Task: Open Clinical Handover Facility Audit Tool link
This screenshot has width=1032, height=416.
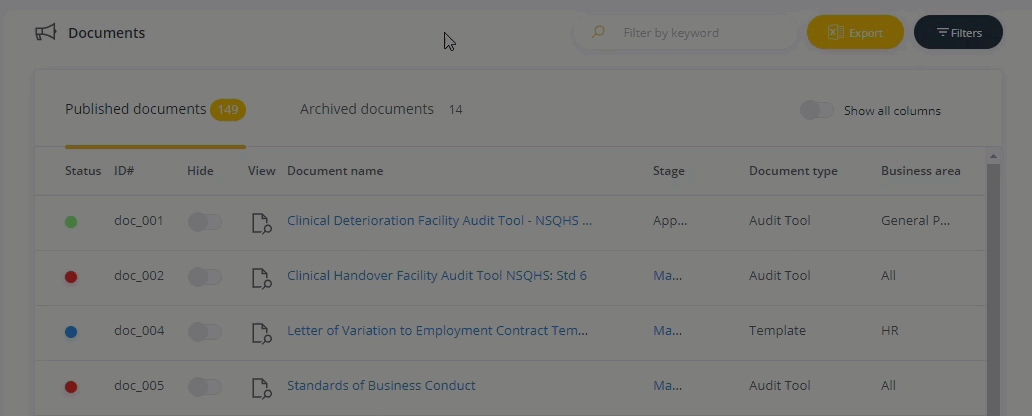Action: pos(437,276)
